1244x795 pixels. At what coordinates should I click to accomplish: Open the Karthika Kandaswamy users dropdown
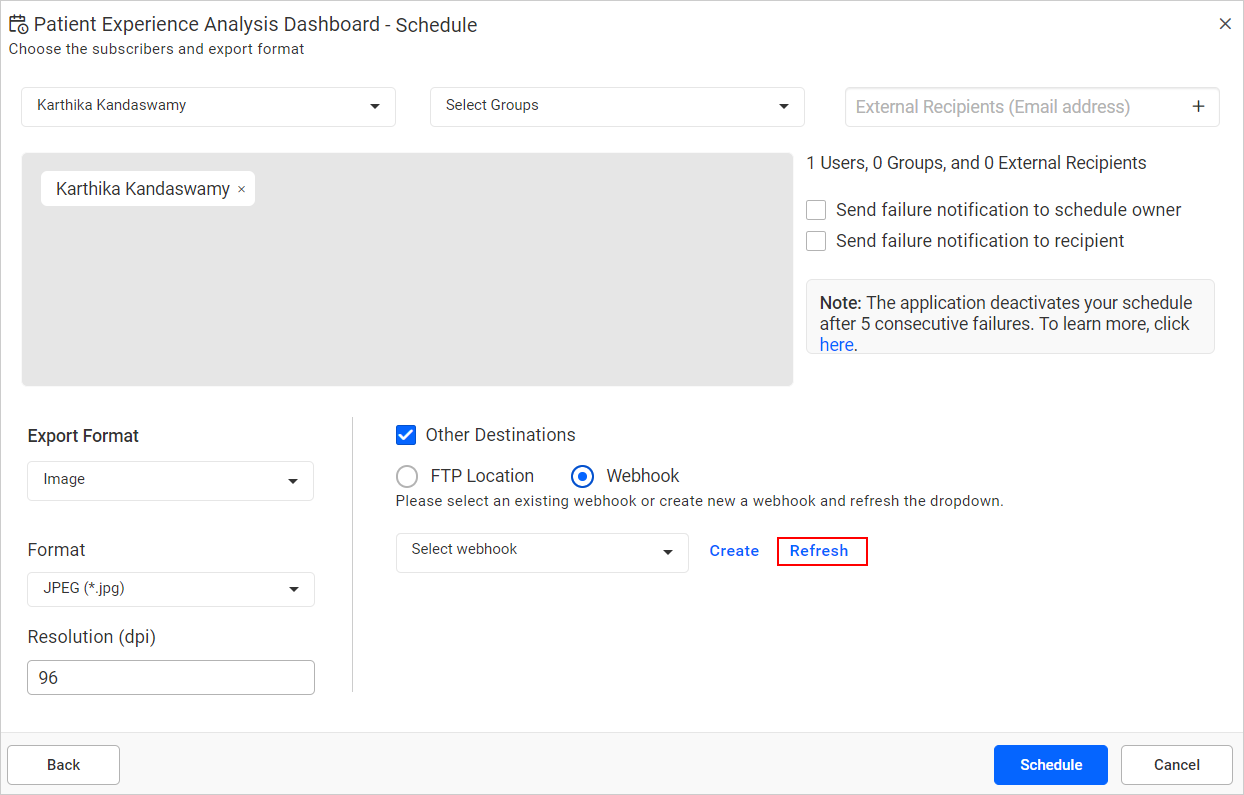(208, 106)
